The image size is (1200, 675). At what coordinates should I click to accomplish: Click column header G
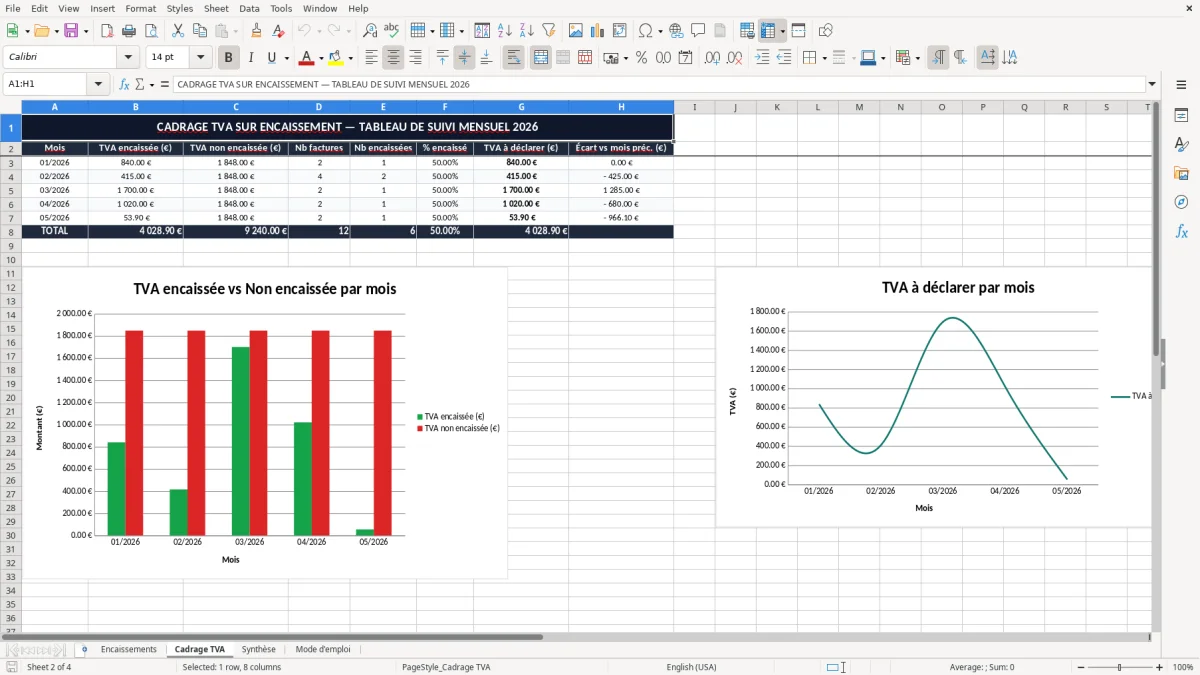[521, 107]
